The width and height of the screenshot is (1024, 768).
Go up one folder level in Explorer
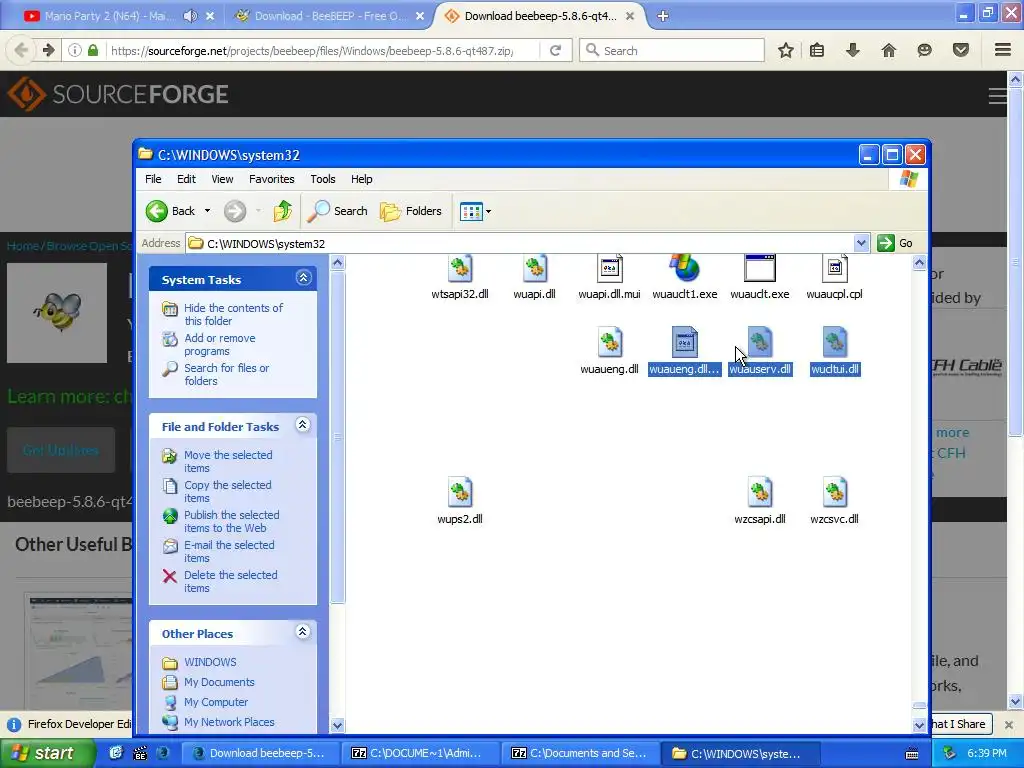[282, 211]
